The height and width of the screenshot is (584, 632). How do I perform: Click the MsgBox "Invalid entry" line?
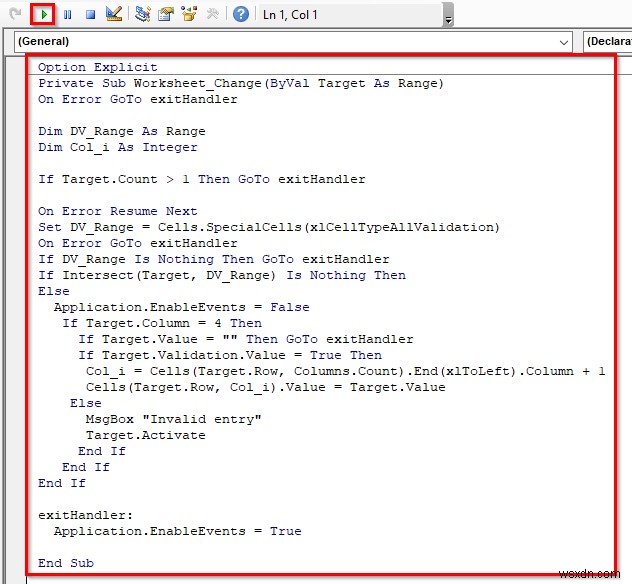click(x=173, y=419)
